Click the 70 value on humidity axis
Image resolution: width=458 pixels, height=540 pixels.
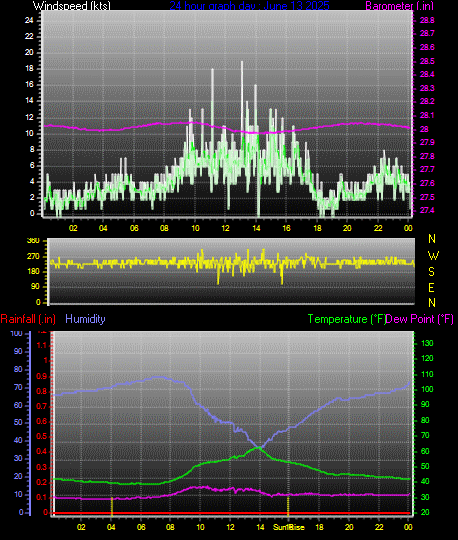[x=18, y=387]
